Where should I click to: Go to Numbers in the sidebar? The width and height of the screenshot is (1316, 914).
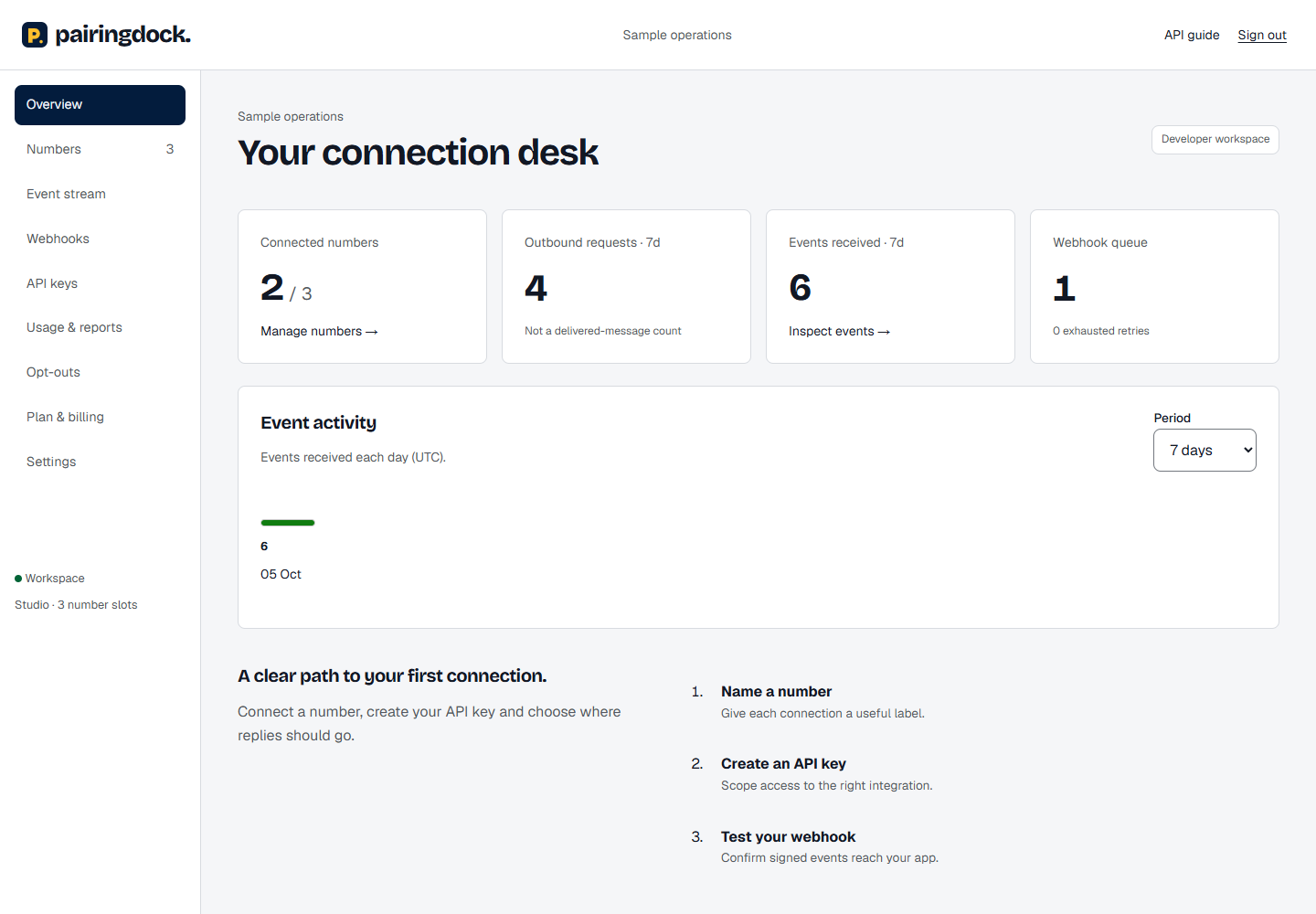pos(100,149)
